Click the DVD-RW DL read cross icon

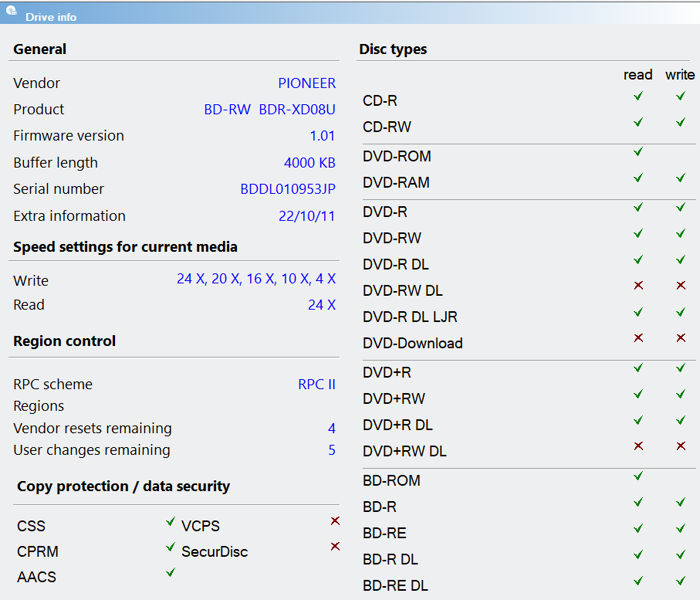(638, 285)
